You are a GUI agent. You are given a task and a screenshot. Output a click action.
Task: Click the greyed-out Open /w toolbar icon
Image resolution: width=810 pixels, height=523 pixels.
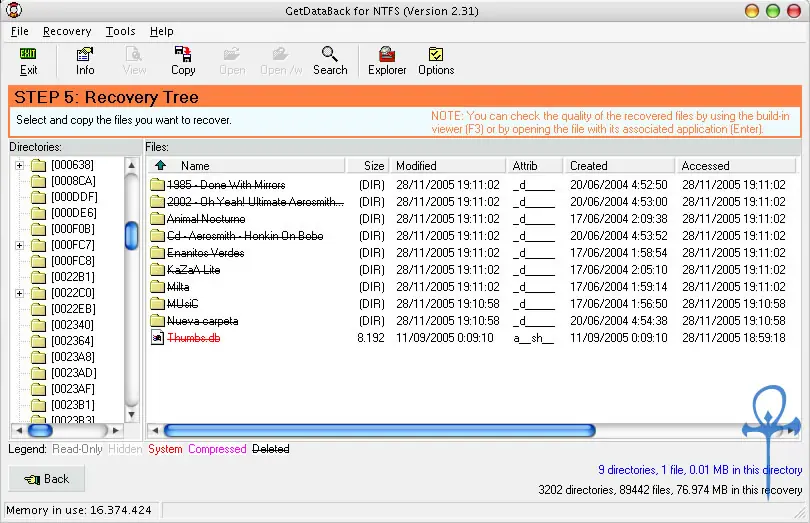click(281, 54)
